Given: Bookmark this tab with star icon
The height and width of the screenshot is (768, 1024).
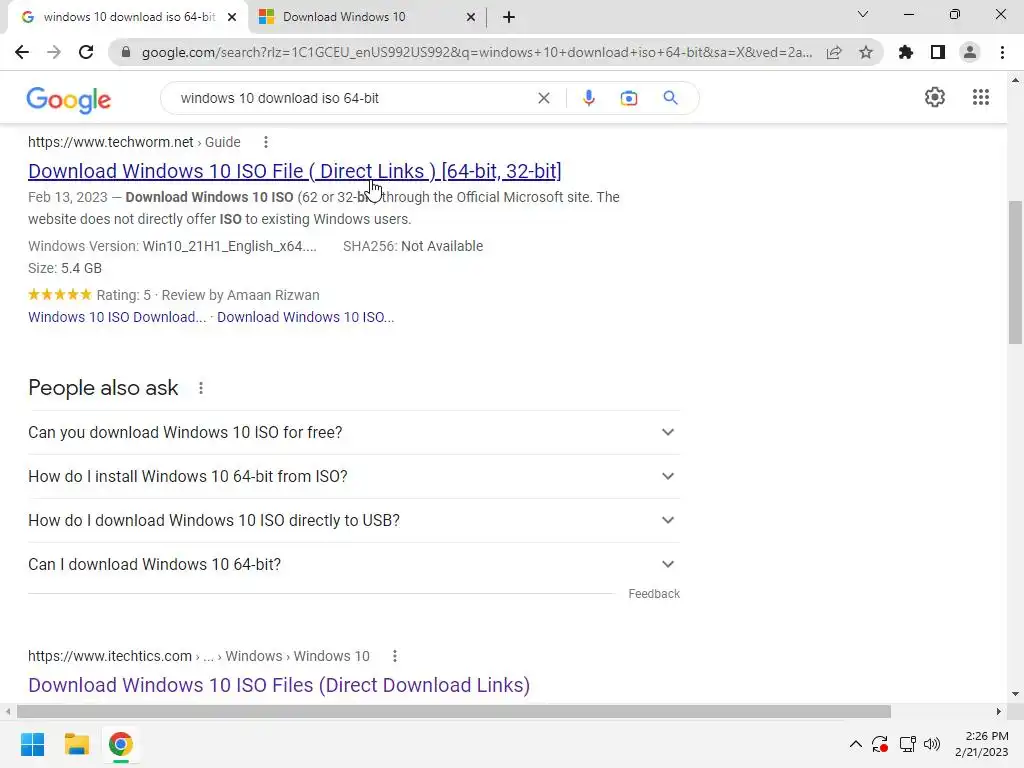Looking at the screenshot, I should [x=866, y=52].
